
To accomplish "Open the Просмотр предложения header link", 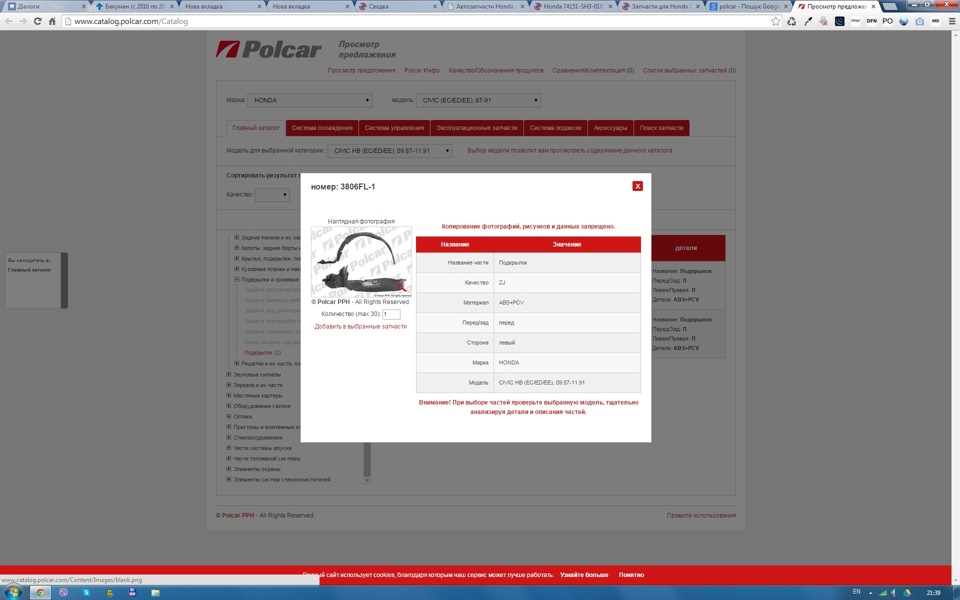I will click(x=361, y=70).
